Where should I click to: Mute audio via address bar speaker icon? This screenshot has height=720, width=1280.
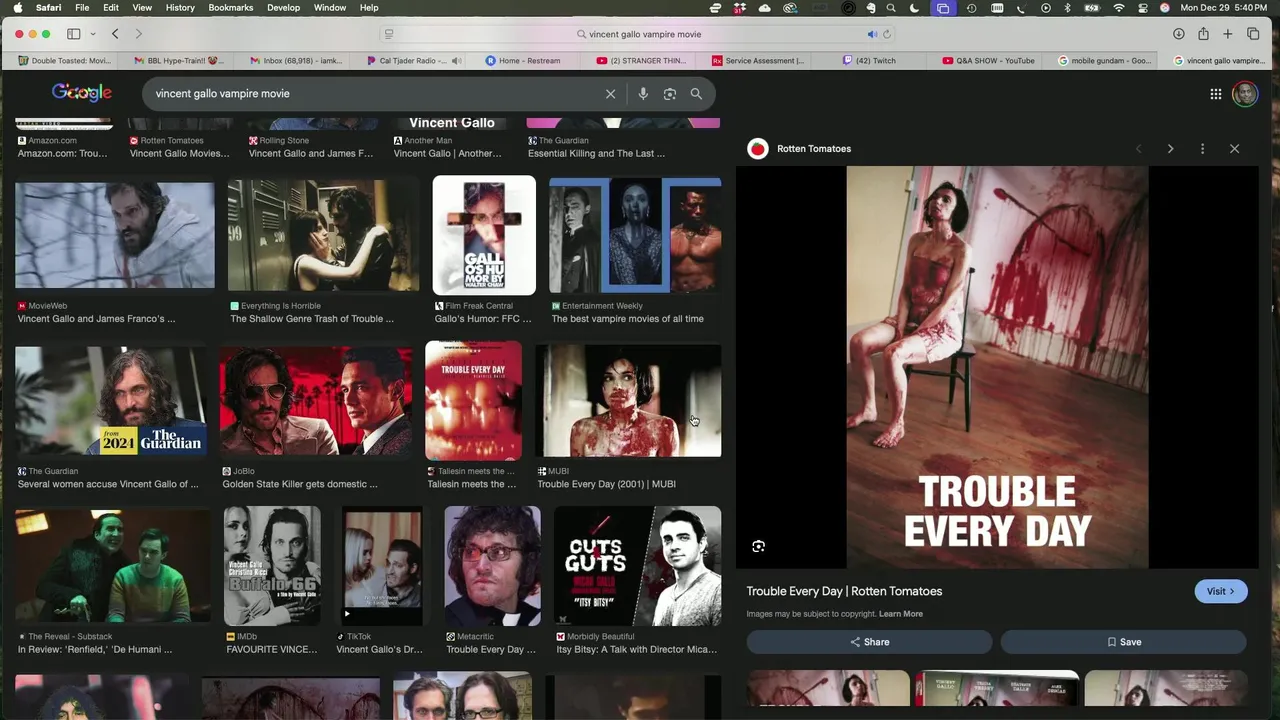tap(871, 34)
